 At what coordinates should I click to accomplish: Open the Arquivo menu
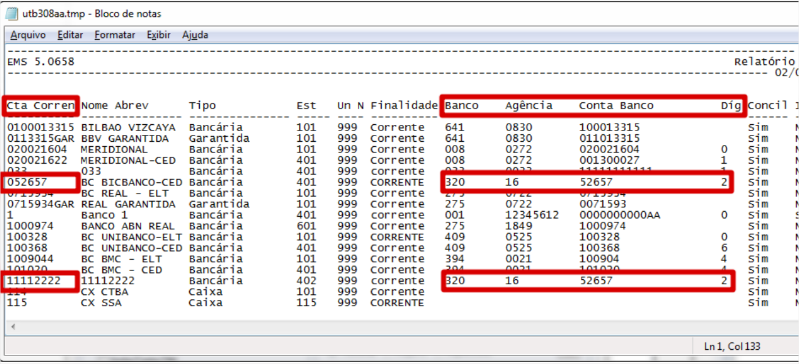28,35
